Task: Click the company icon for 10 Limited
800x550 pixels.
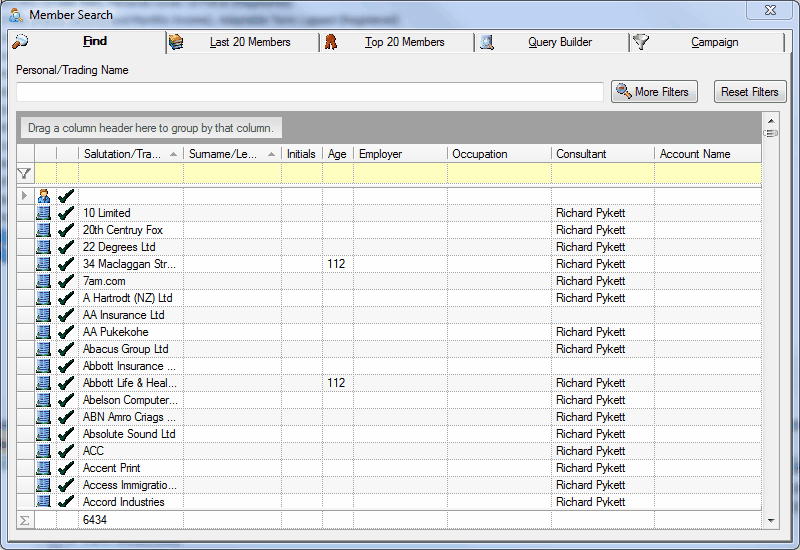Action: (x=44, y=213)
